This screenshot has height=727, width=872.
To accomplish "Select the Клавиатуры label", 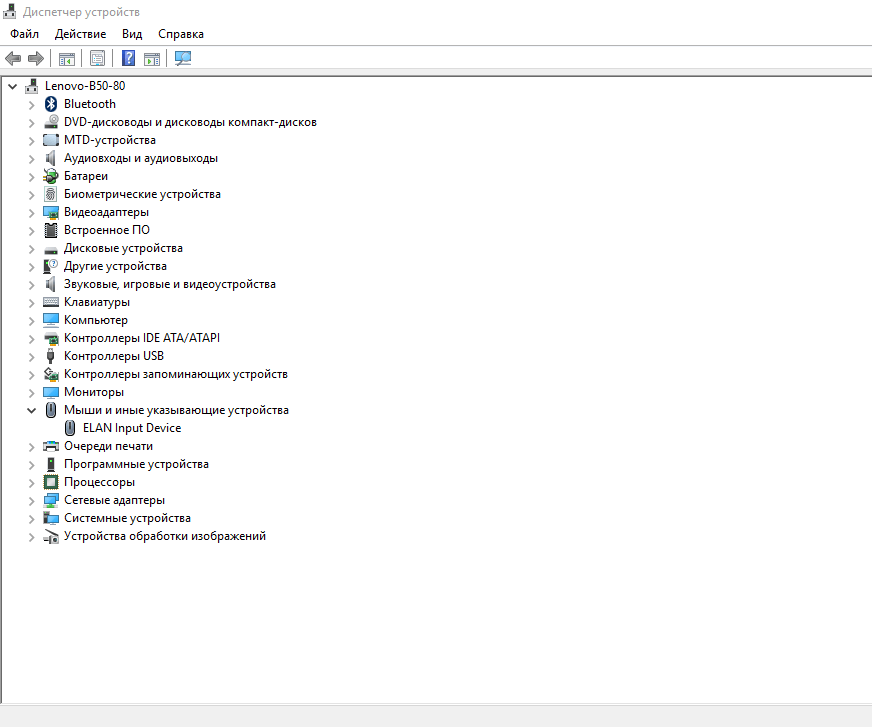I will [x=97, y=302].
